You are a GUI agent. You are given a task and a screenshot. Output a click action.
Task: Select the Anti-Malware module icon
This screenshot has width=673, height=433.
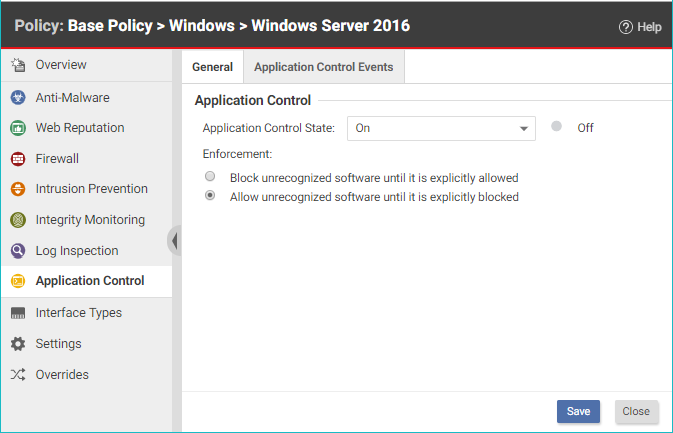tap(17, 98)
